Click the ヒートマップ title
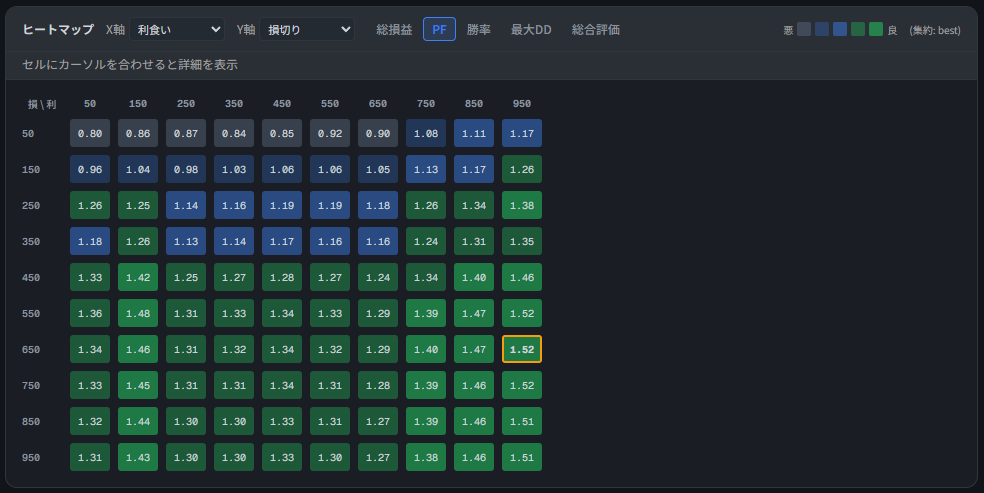Image resolution: width=984 pixels, height=493 pixels. (x=58, y=29)
